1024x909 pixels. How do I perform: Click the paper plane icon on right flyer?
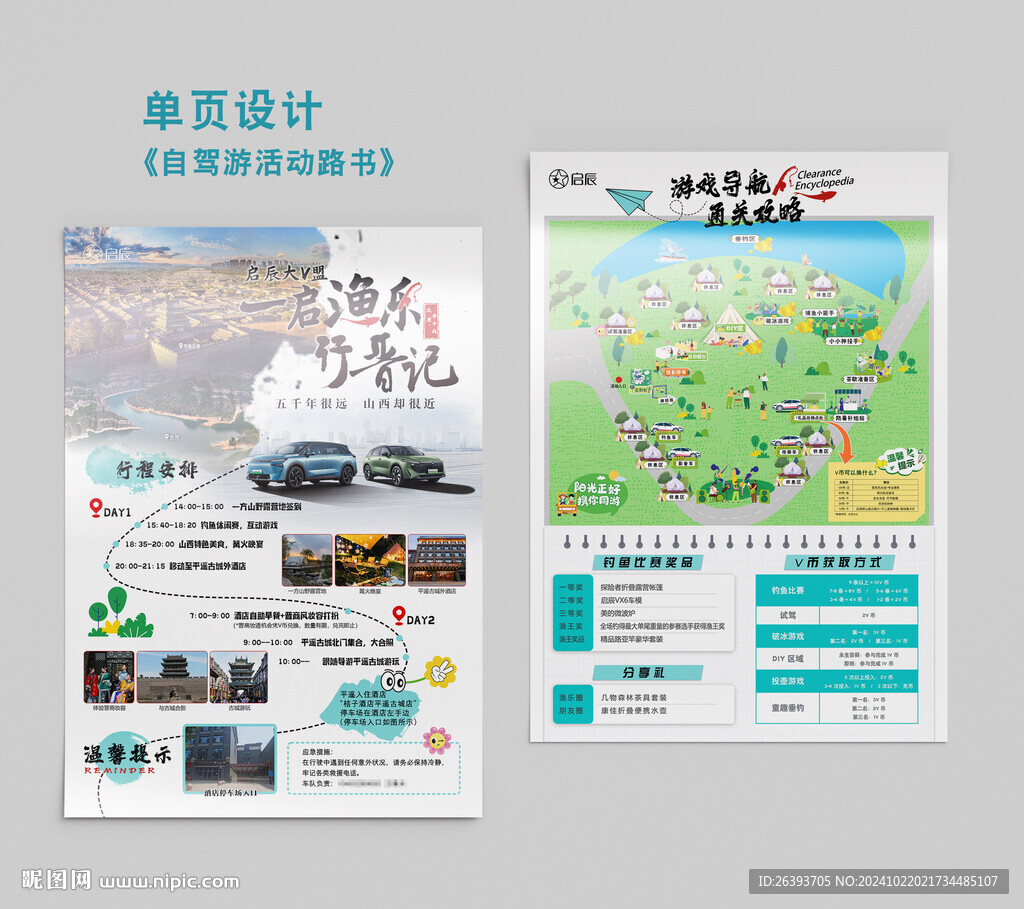(x=629, y=200)
